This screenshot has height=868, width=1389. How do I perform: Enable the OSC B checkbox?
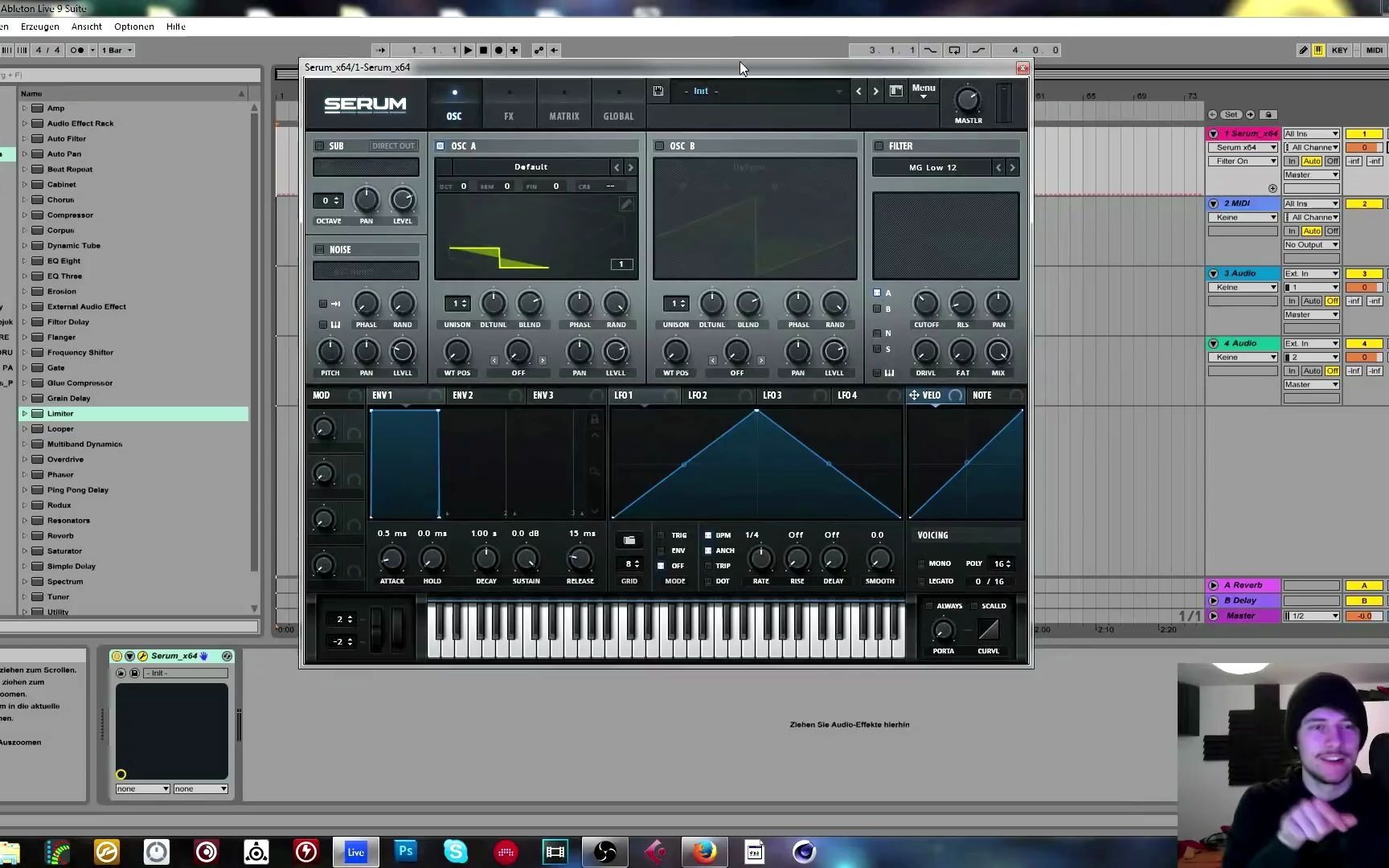click(659, 146)
